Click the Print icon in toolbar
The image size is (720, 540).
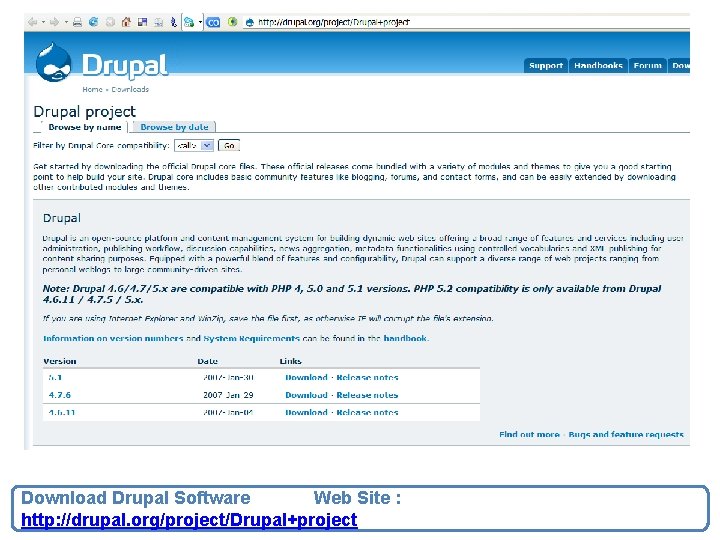(x=77, y=22)
